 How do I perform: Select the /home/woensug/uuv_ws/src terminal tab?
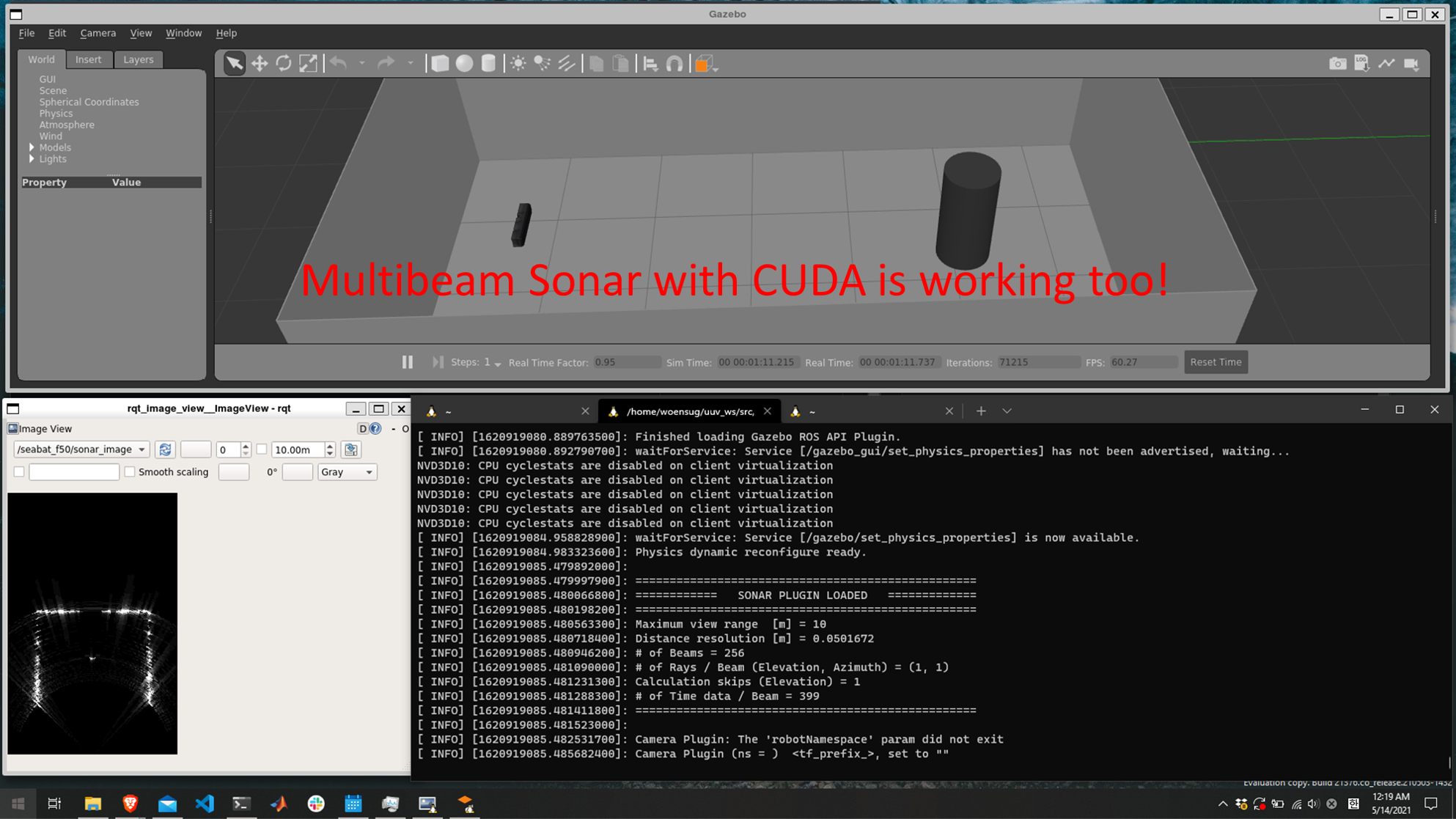(689, 411)
